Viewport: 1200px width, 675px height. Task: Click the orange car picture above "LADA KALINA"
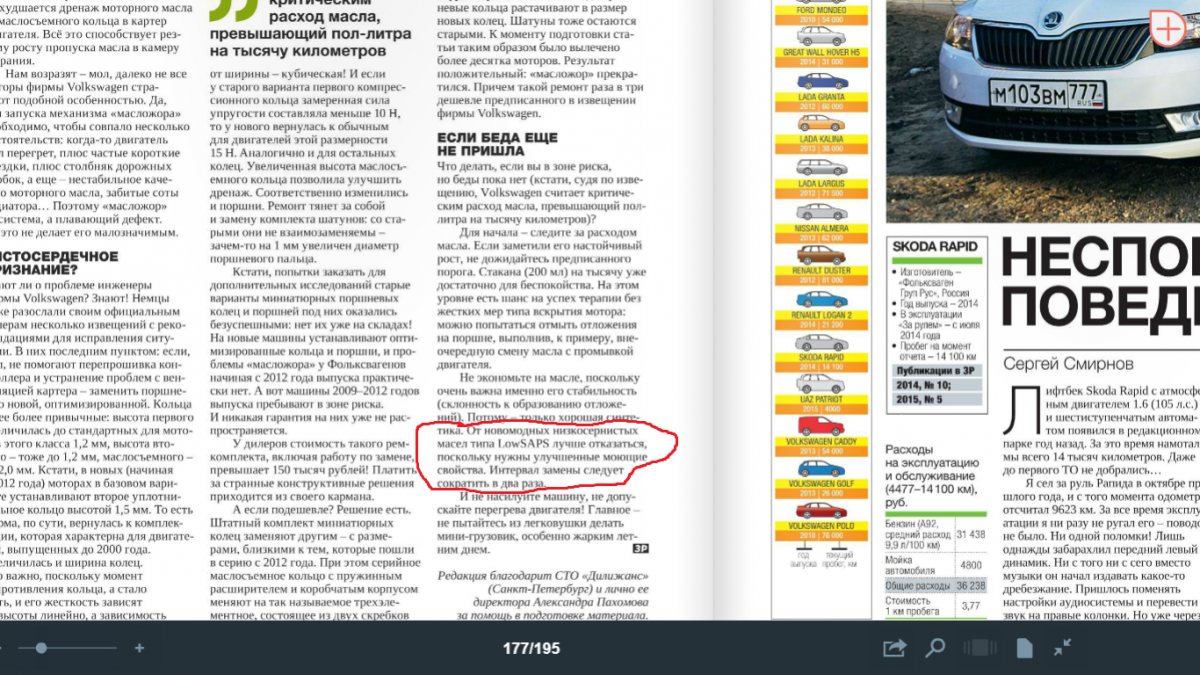tap(821, 124)
